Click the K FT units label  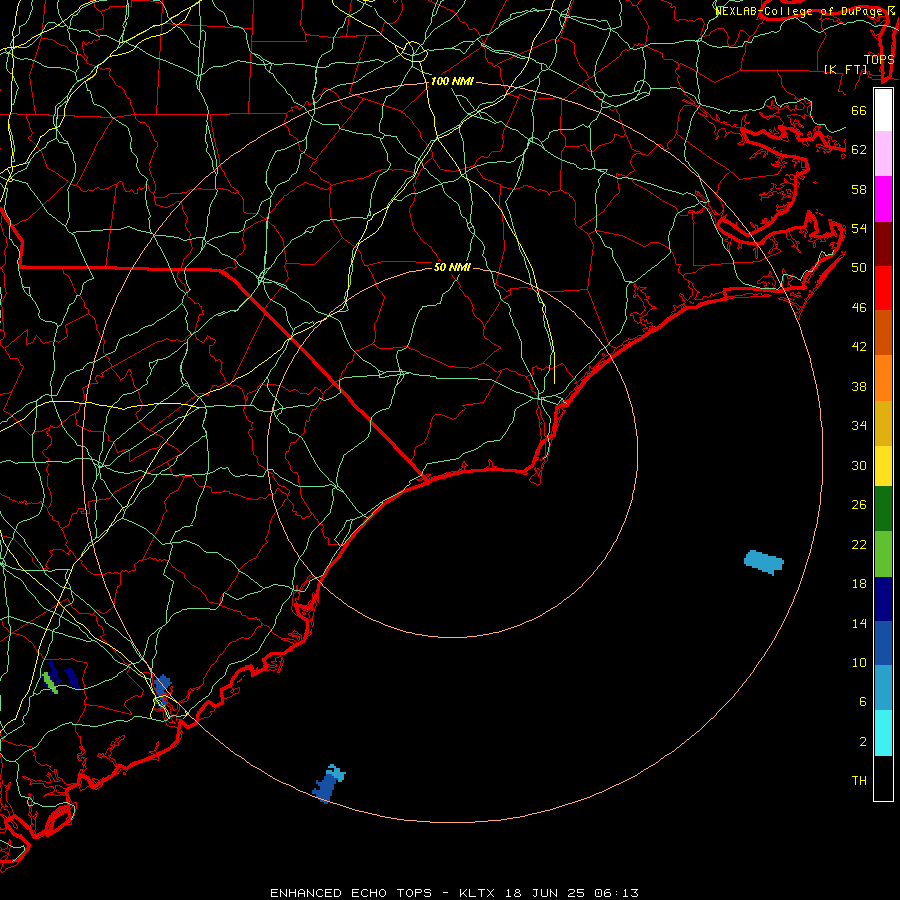pos(845,69)
